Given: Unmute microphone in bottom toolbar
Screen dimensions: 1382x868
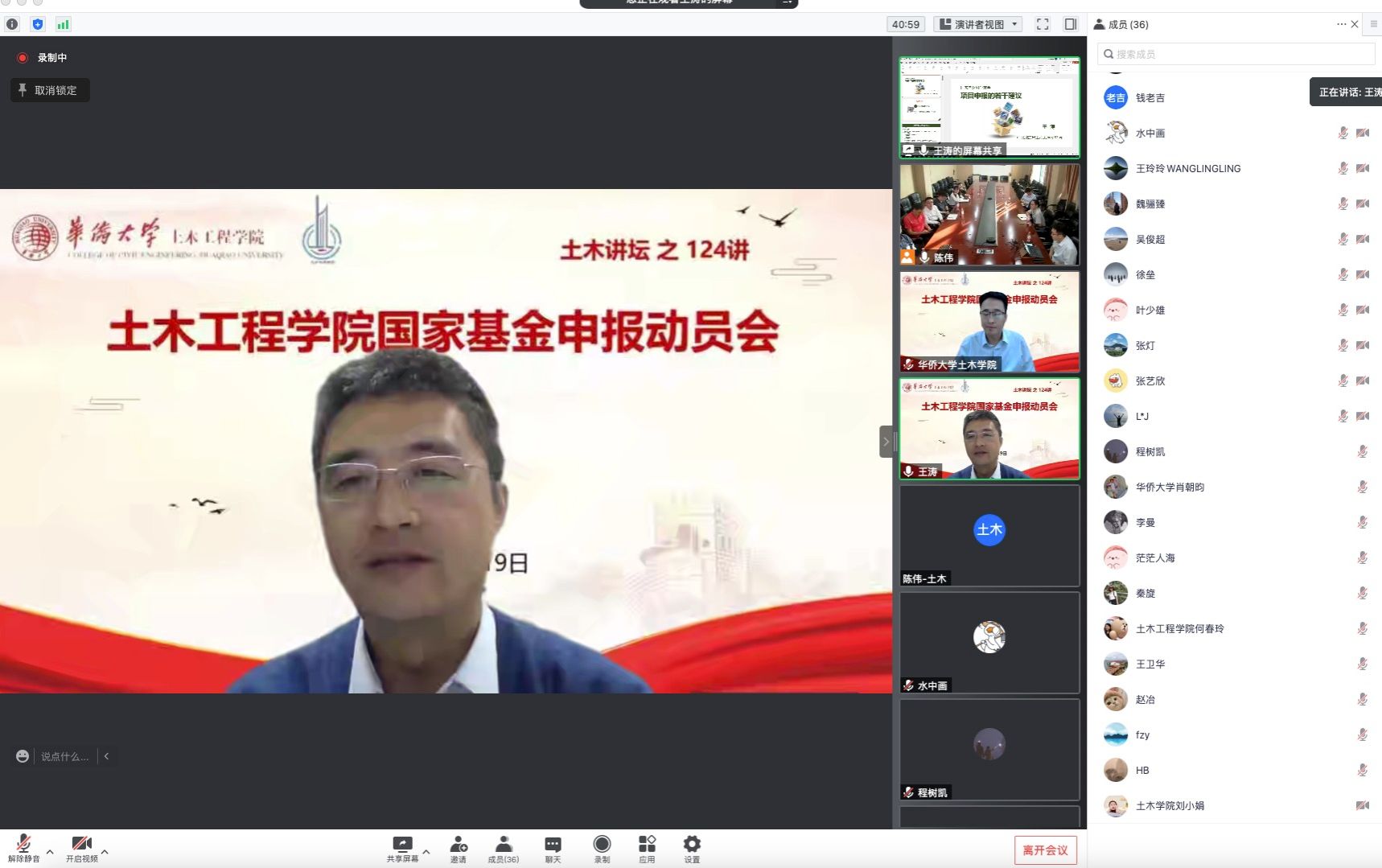Looking at the screenshot, I should point(23,848).
